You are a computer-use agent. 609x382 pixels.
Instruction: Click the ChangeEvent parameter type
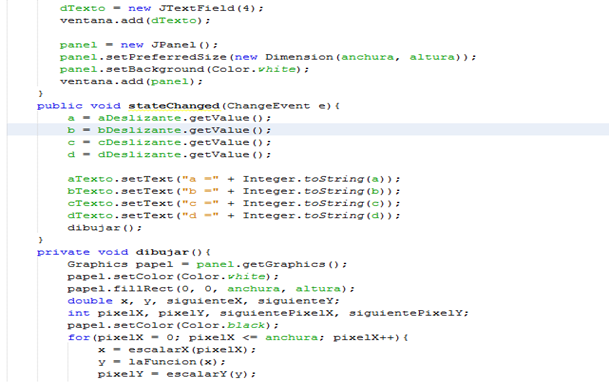click(x=268, y=106)
